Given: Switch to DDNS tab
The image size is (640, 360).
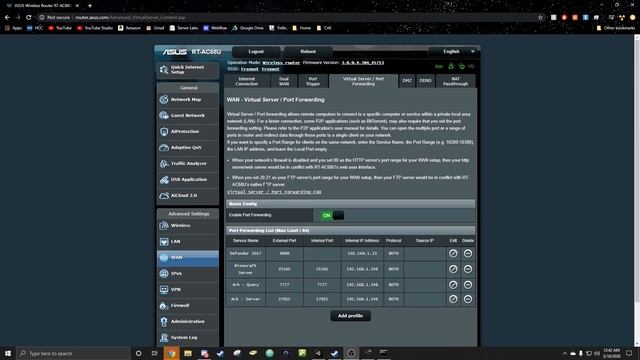Looking at the screenshot, I should [425, 81].
